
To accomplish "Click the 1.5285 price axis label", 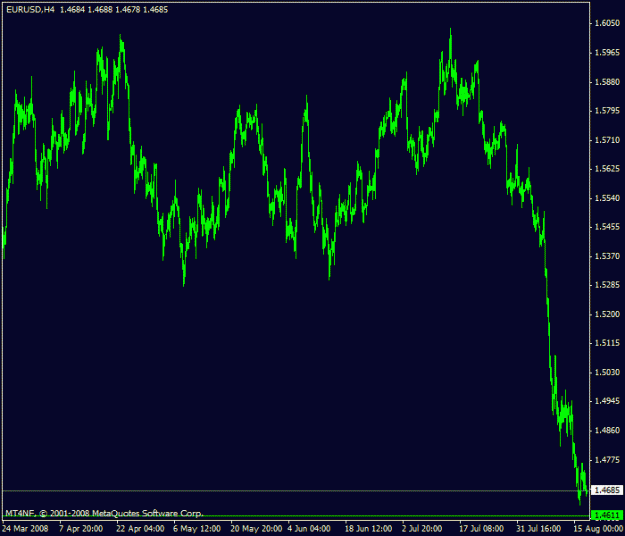I will [x=607, y=285].
